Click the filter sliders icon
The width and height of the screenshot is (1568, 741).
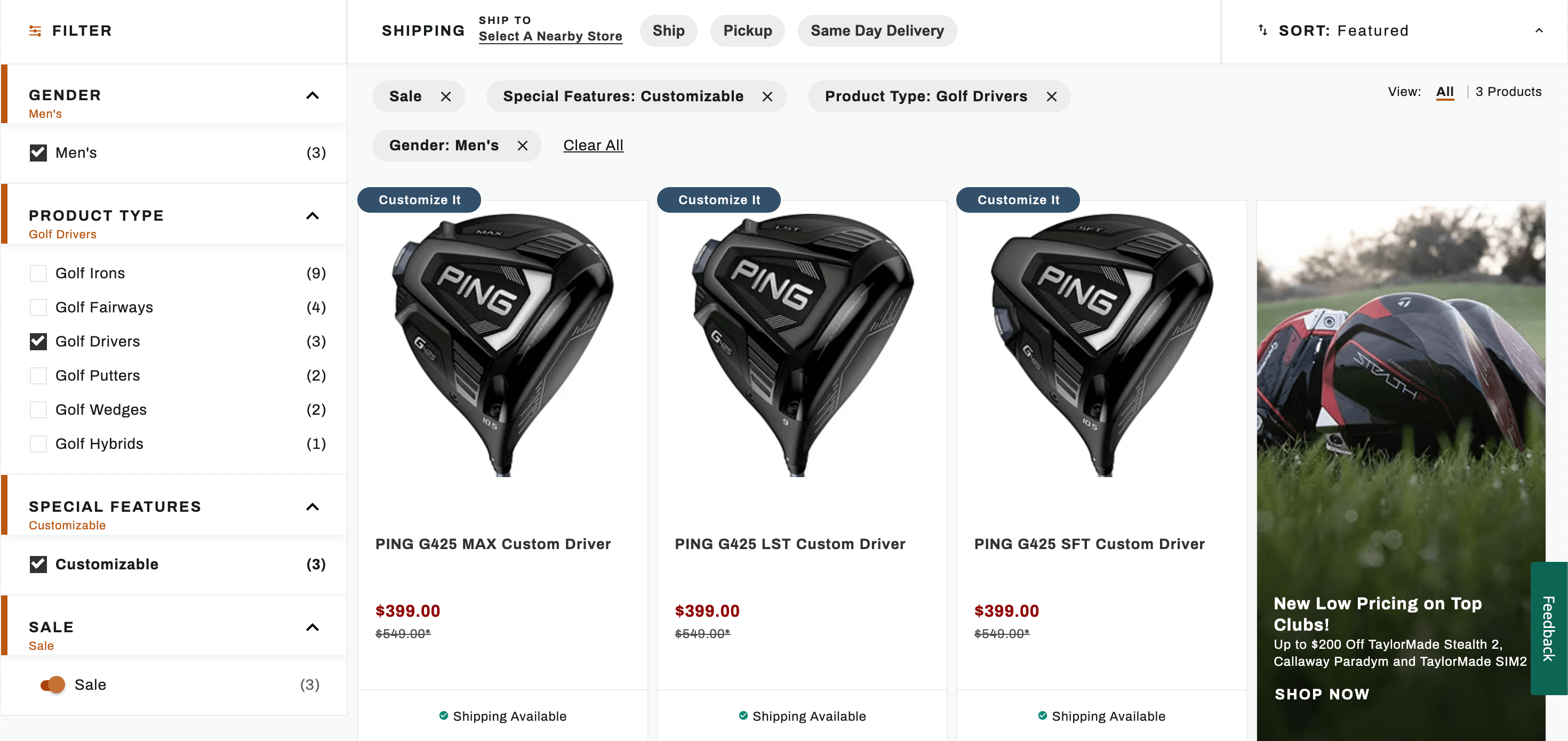point(35,31)
